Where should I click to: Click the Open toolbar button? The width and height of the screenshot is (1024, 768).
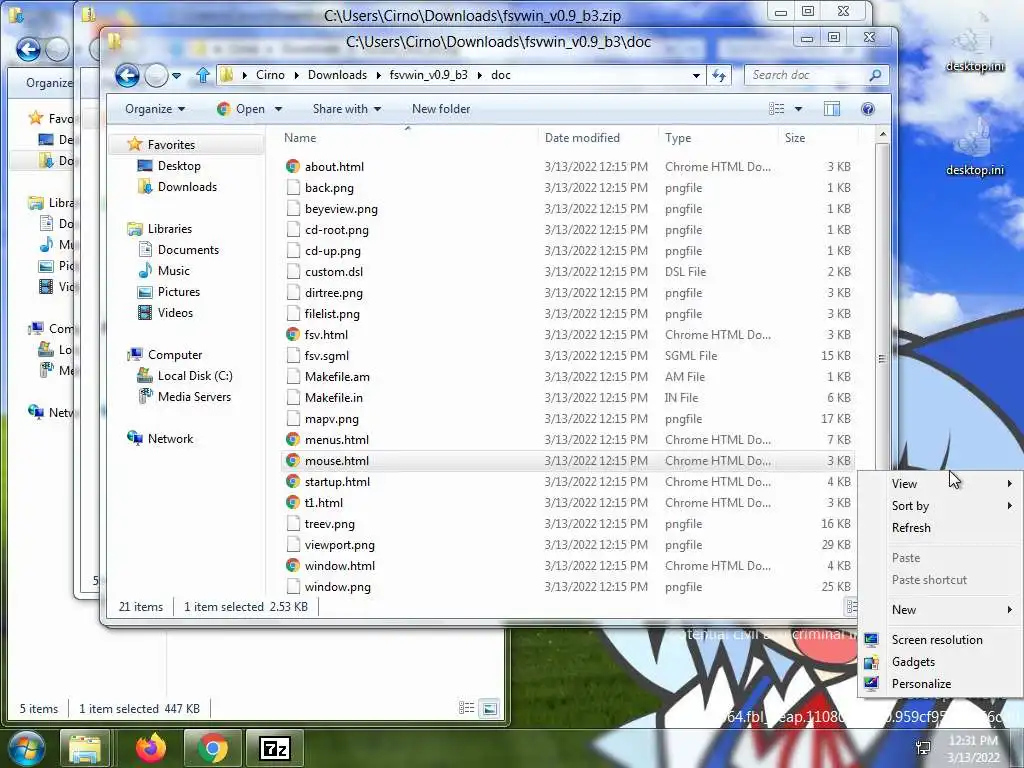(241, 109)
